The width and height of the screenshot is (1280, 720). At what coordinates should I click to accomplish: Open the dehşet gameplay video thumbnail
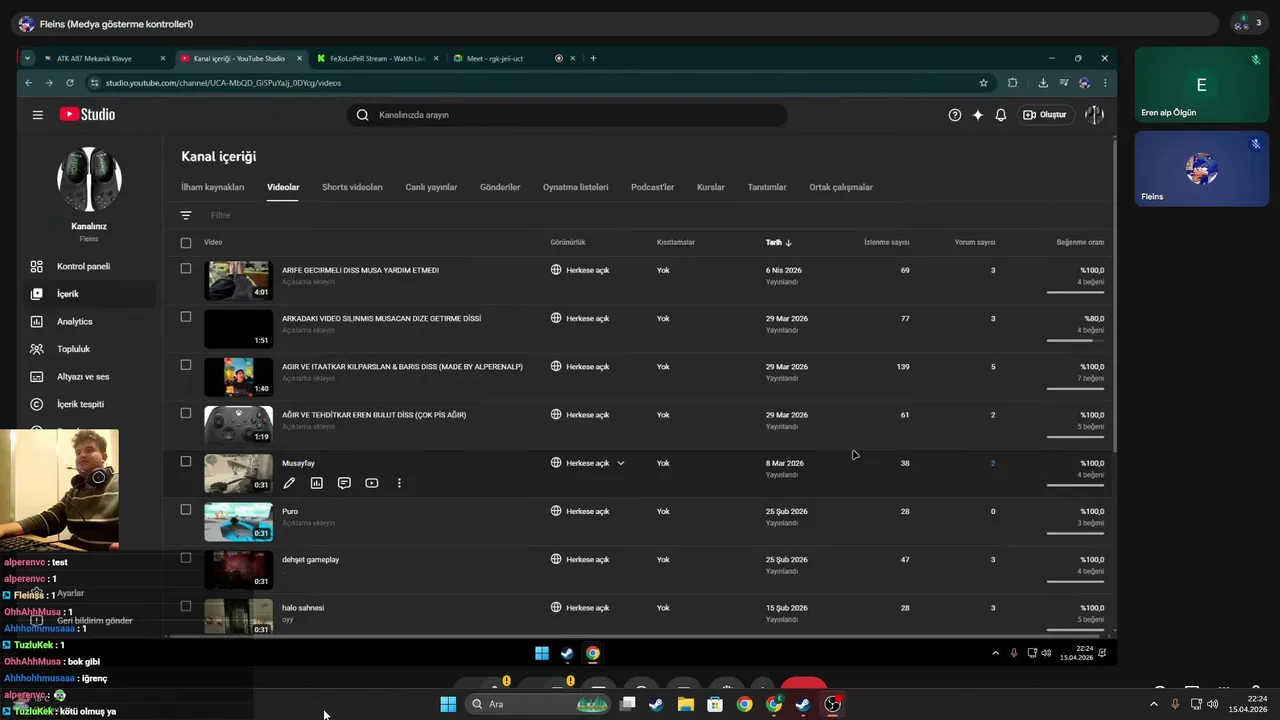(238, 570)
